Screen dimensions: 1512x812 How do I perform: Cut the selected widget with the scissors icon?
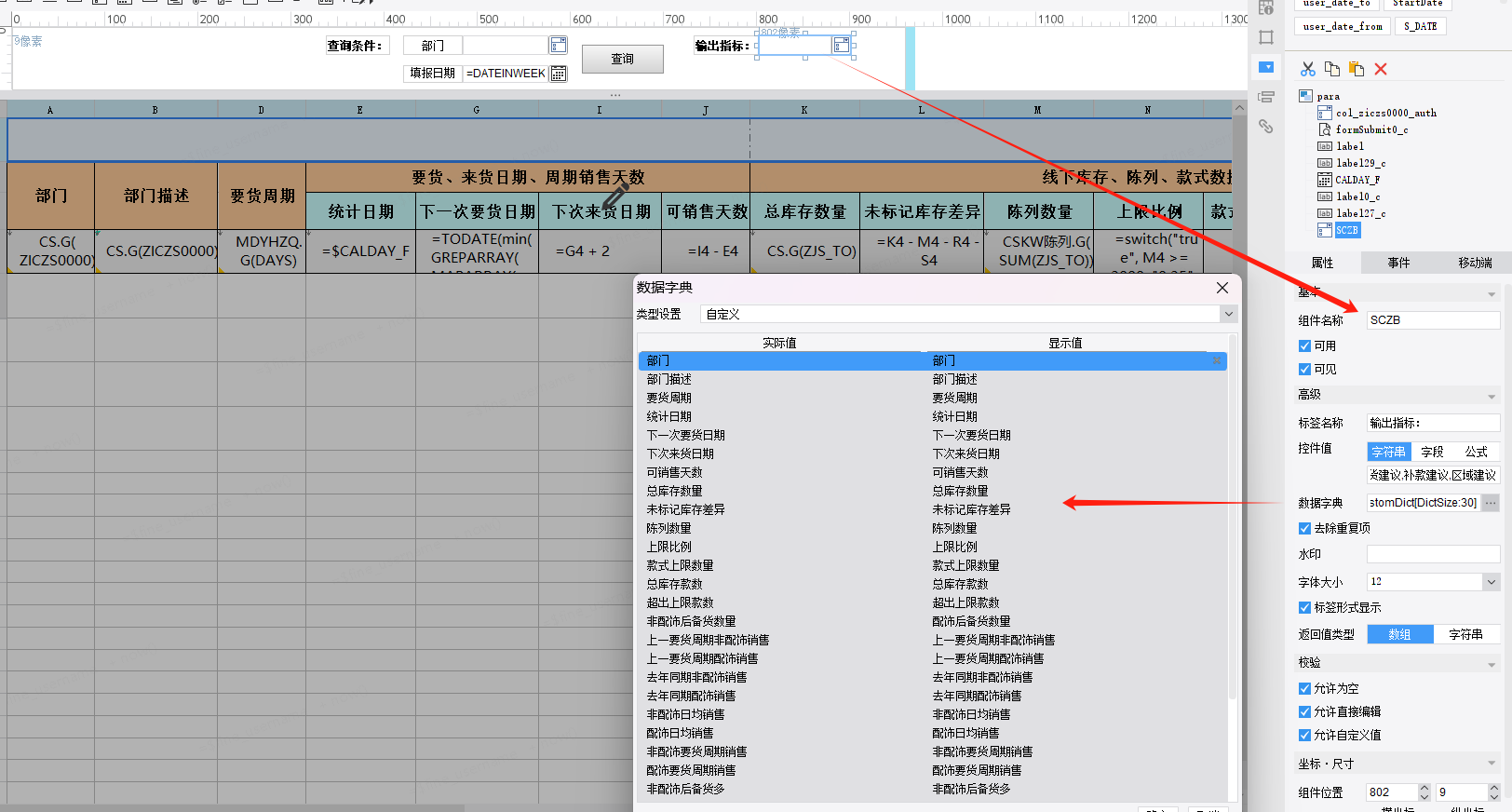[1308, 69]
